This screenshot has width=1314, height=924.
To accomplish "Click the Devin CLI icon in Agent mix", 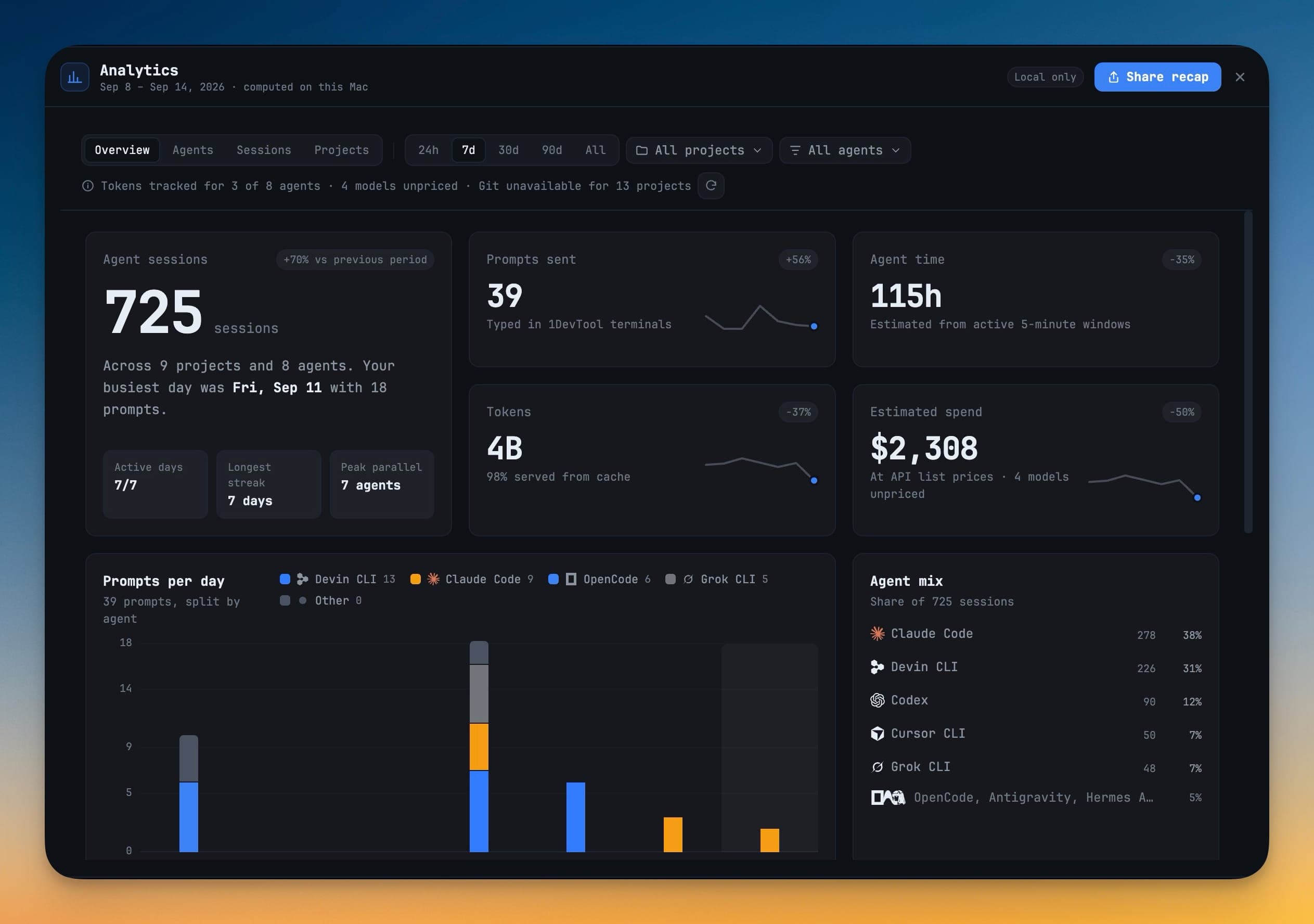I will click(878, 667).
